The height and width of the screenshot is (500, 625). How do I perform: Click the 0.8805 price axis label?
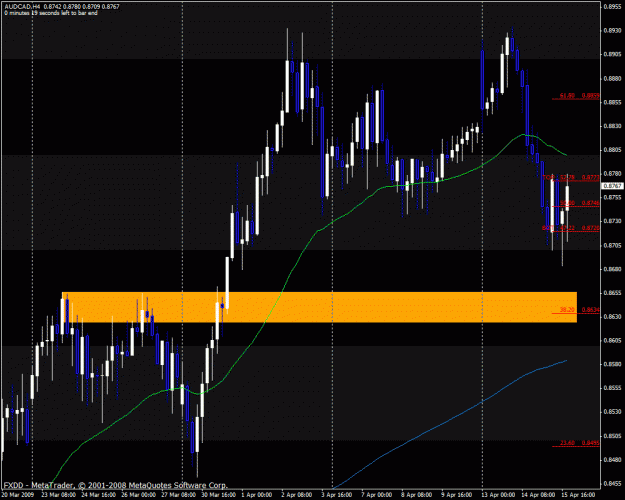point(612,150)
